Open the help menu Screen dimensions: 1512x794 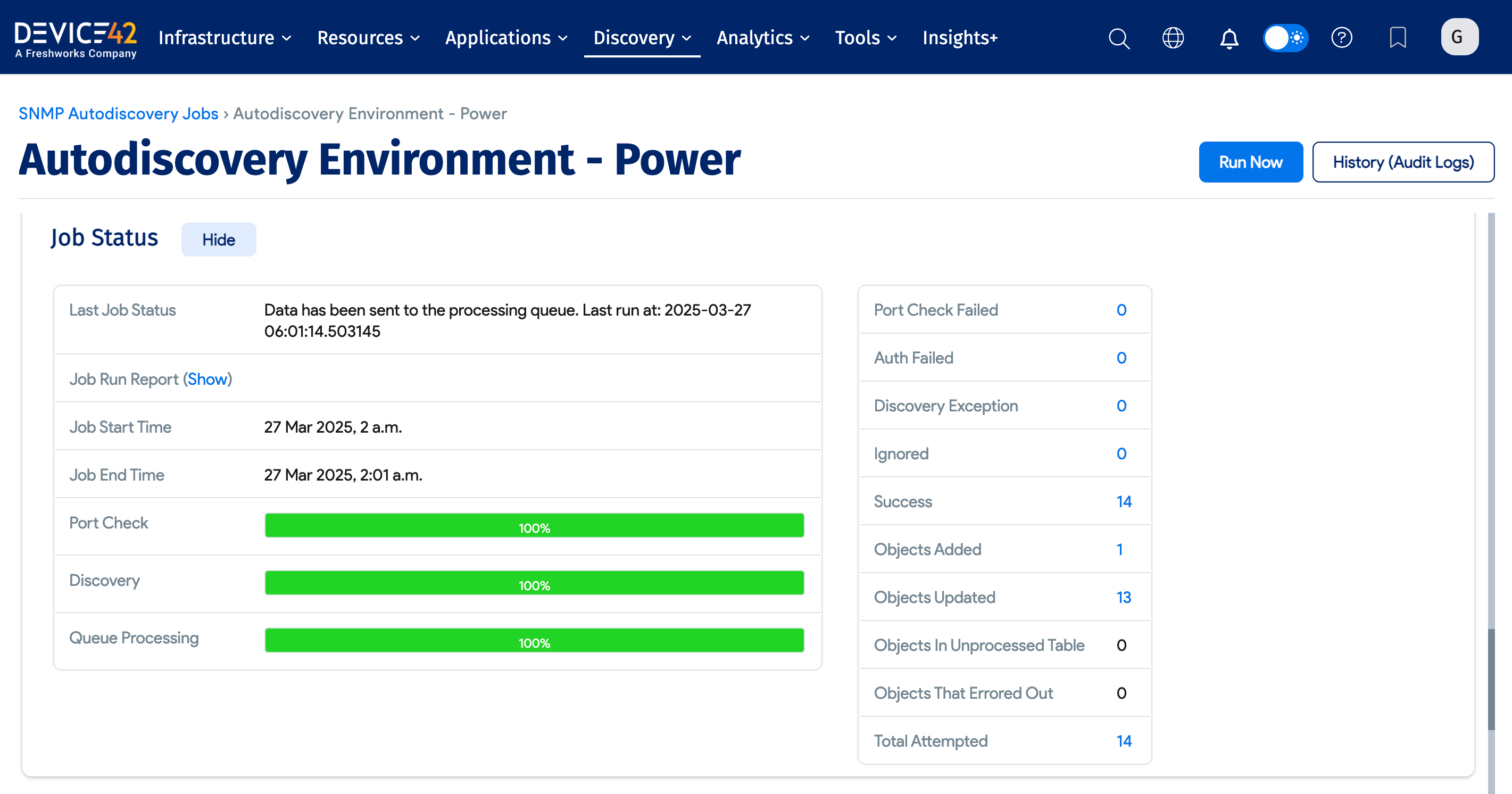[1342, 38]
